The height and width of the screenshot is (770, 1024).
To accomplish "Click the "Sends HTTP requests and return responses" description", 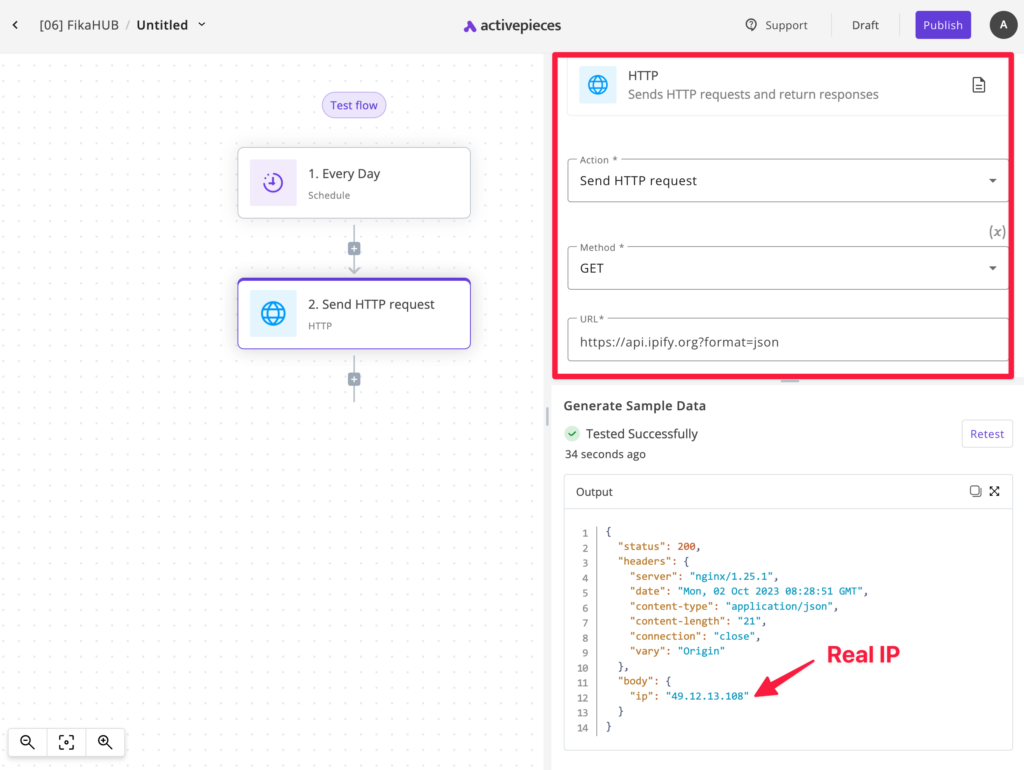I will 753,94.
